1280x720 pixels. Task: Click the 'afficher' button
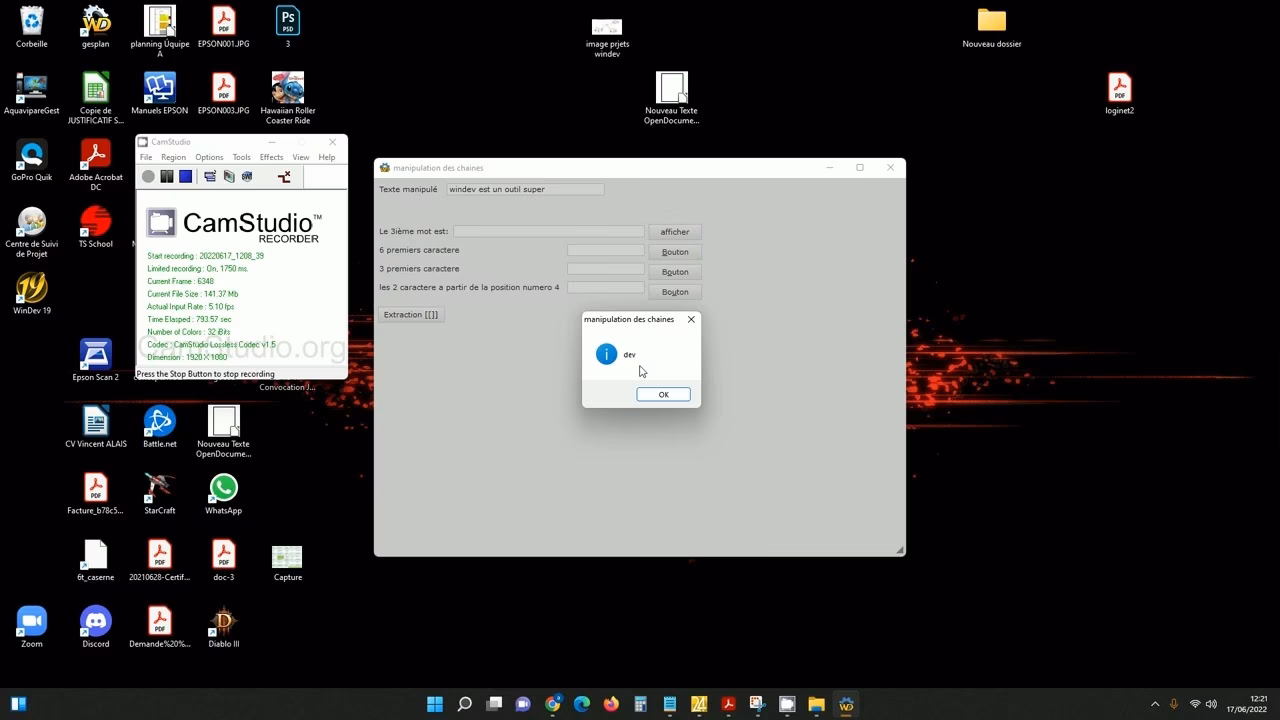click(x=675, y=232)
